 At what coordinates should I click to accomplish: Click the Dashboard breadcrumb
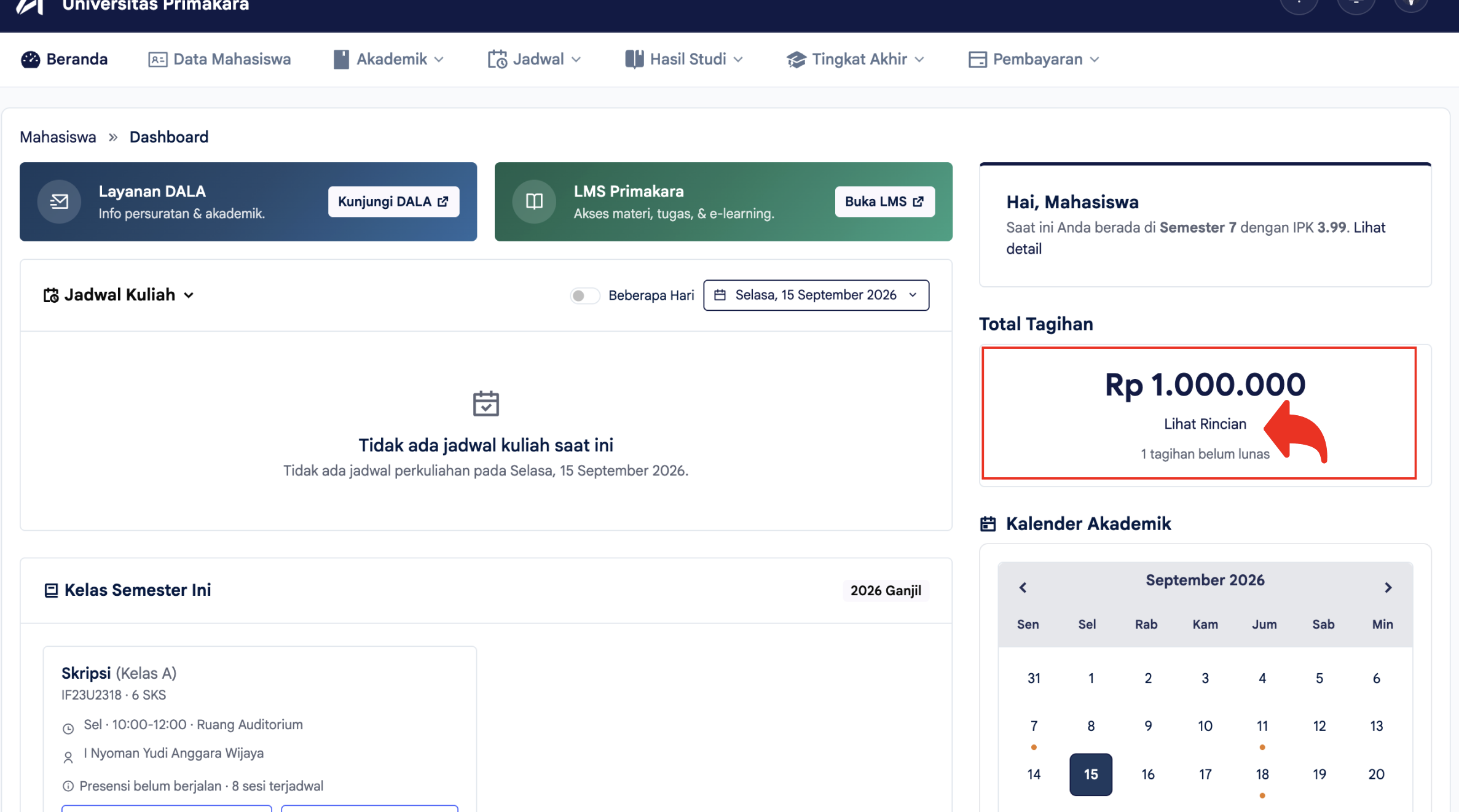(169, 137)
